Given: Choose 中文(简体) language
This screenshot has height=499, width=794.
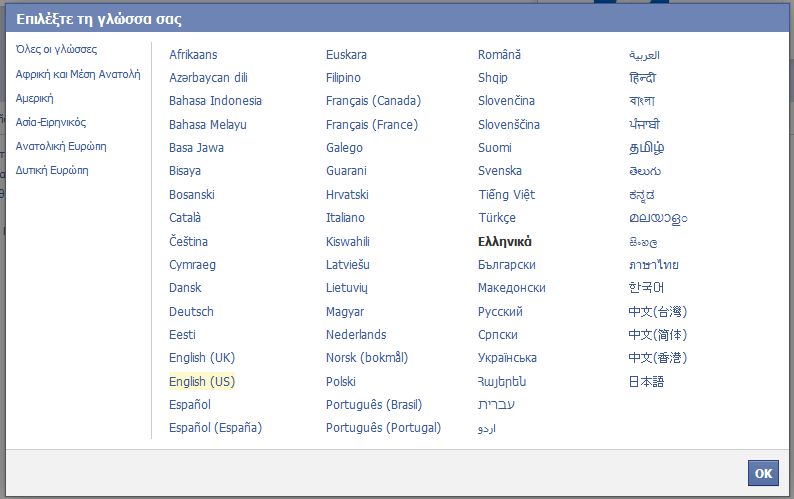Looking at the screenshot, I should [x=658, y=335].
